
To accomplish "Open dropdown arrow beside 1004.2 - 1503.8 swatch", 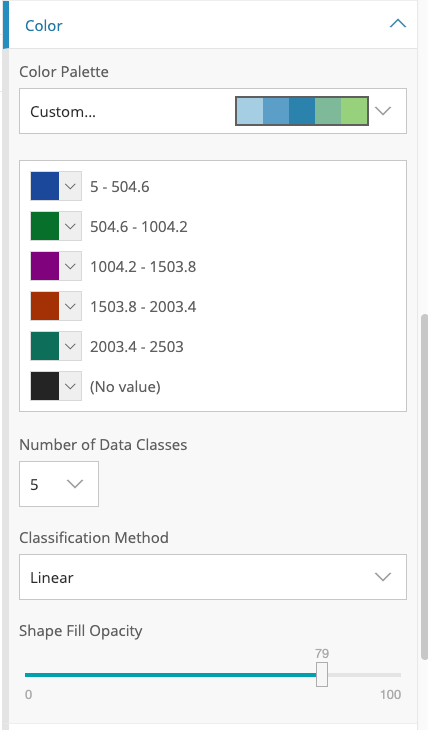I will (x=70, y=266).
